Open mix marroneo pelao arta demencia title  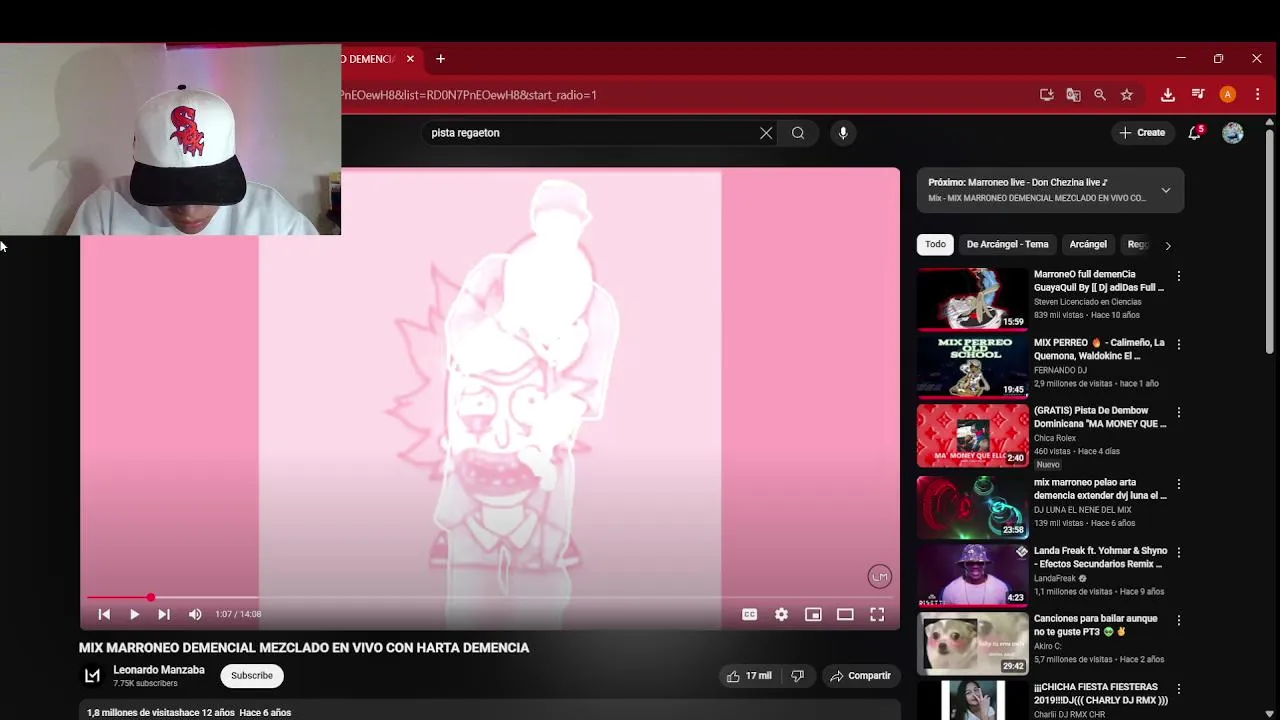(1100, 489)
